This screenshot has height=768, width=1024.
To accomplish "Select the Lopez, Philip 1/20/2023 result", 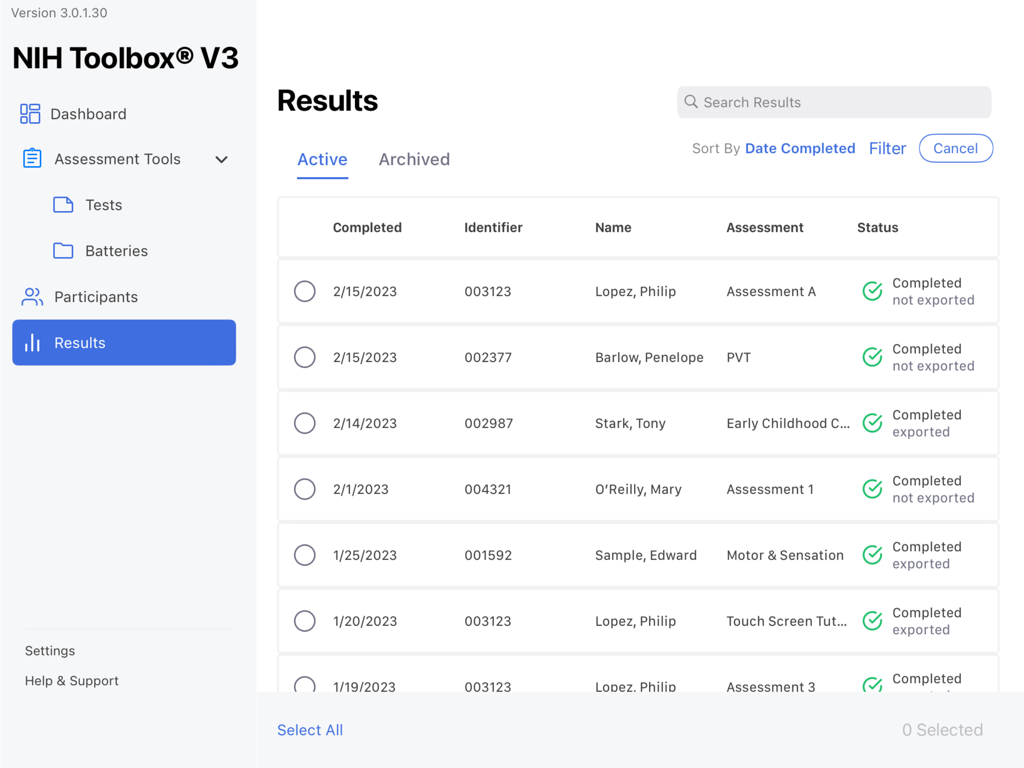I will click(x=304, y=621).
